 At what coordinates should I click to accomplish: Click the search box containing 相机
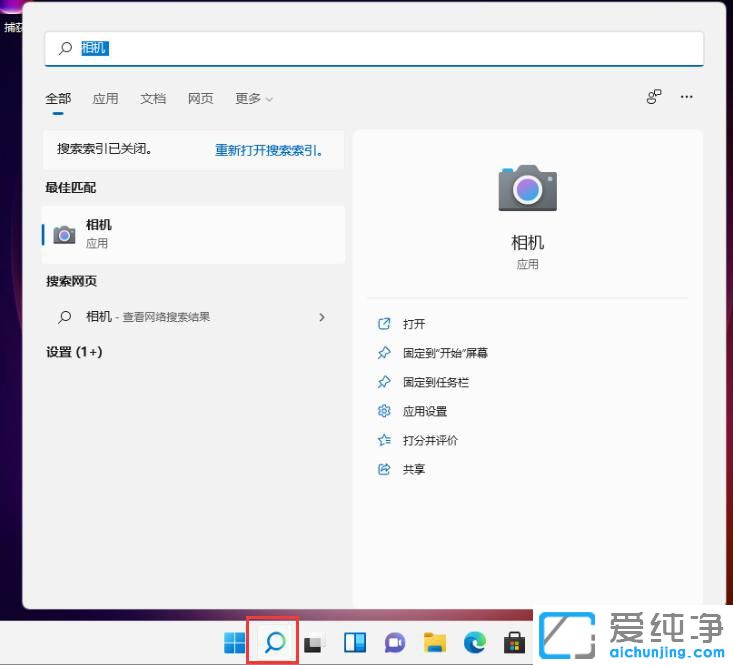coord(374,49)
